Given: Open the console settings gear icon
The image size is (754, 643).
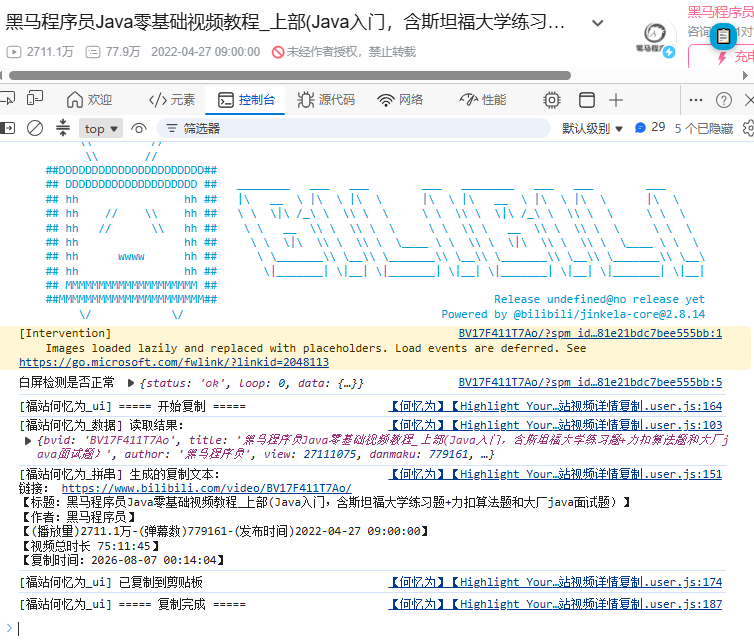Looking at the screenshot, I should point(749,128).
